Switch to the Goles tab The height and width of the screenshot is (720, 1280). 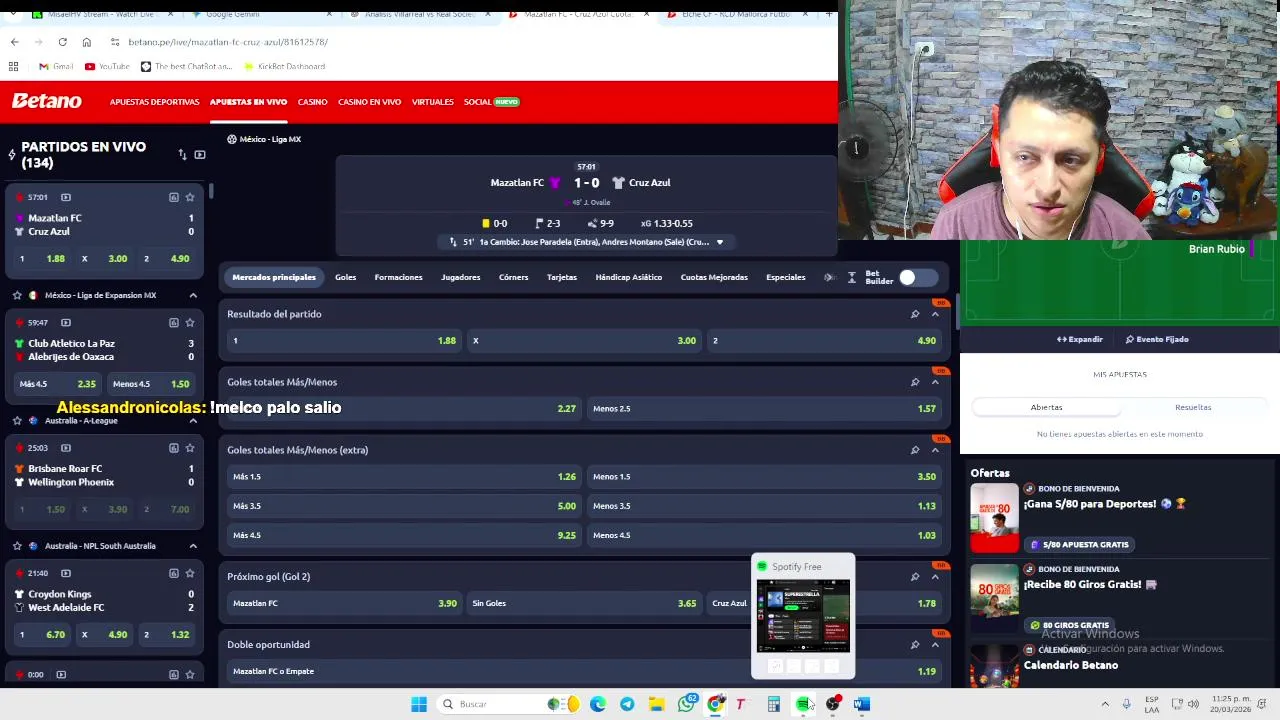(x=345, y=277)
